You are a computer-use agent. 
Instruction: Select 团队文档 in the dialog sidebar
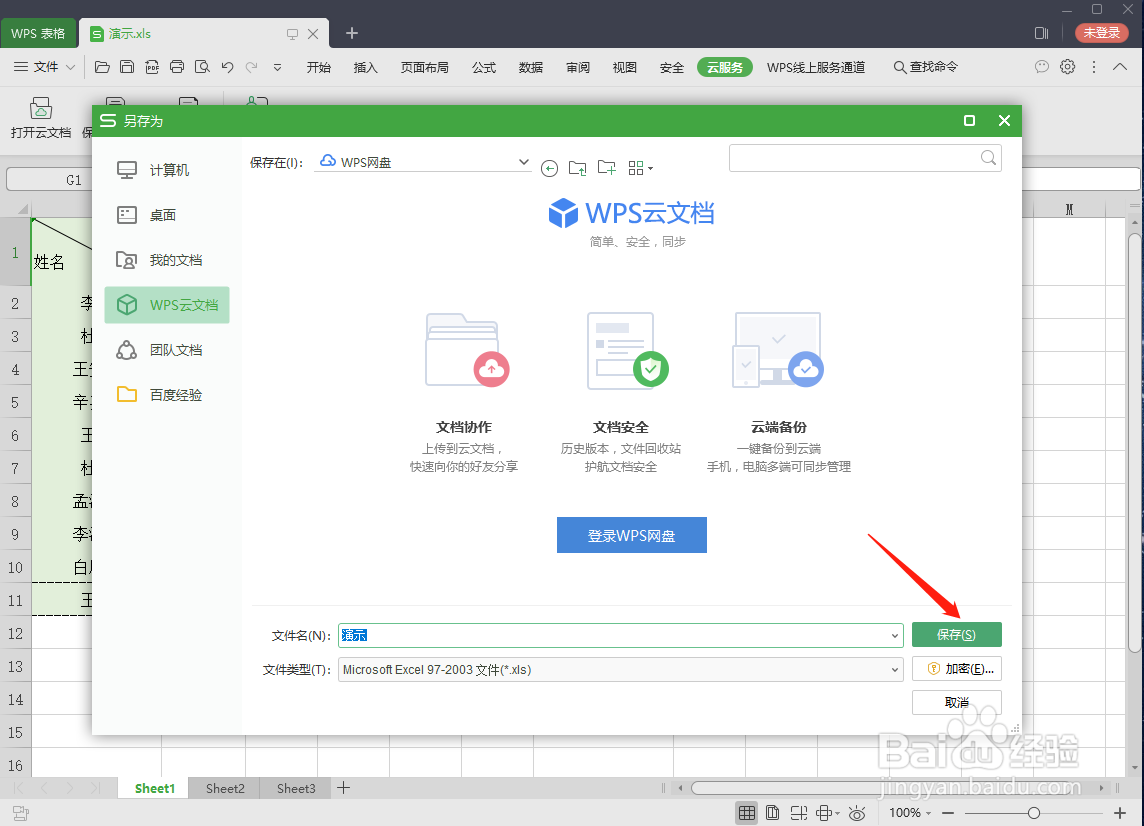click(x=167, y=350)
